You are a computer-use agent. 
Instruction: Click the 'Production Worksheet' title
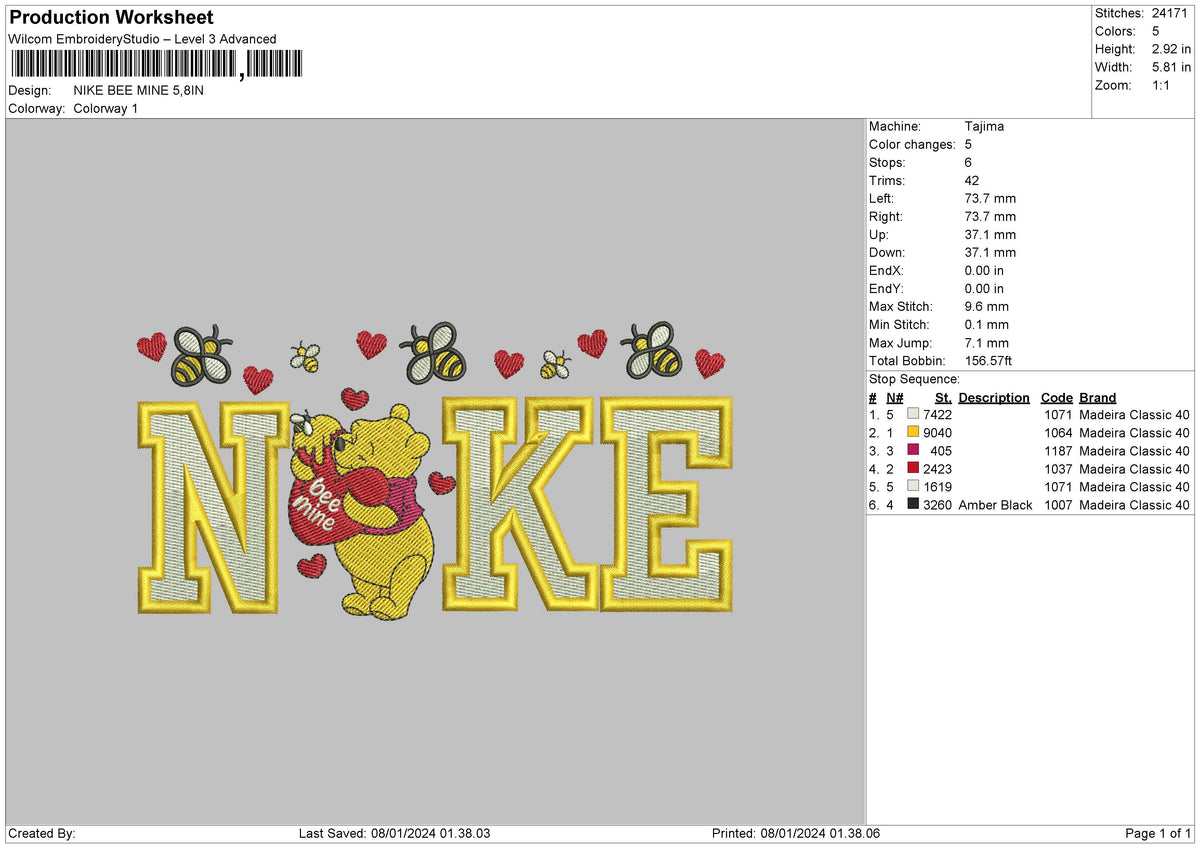[x=111, y=18]
